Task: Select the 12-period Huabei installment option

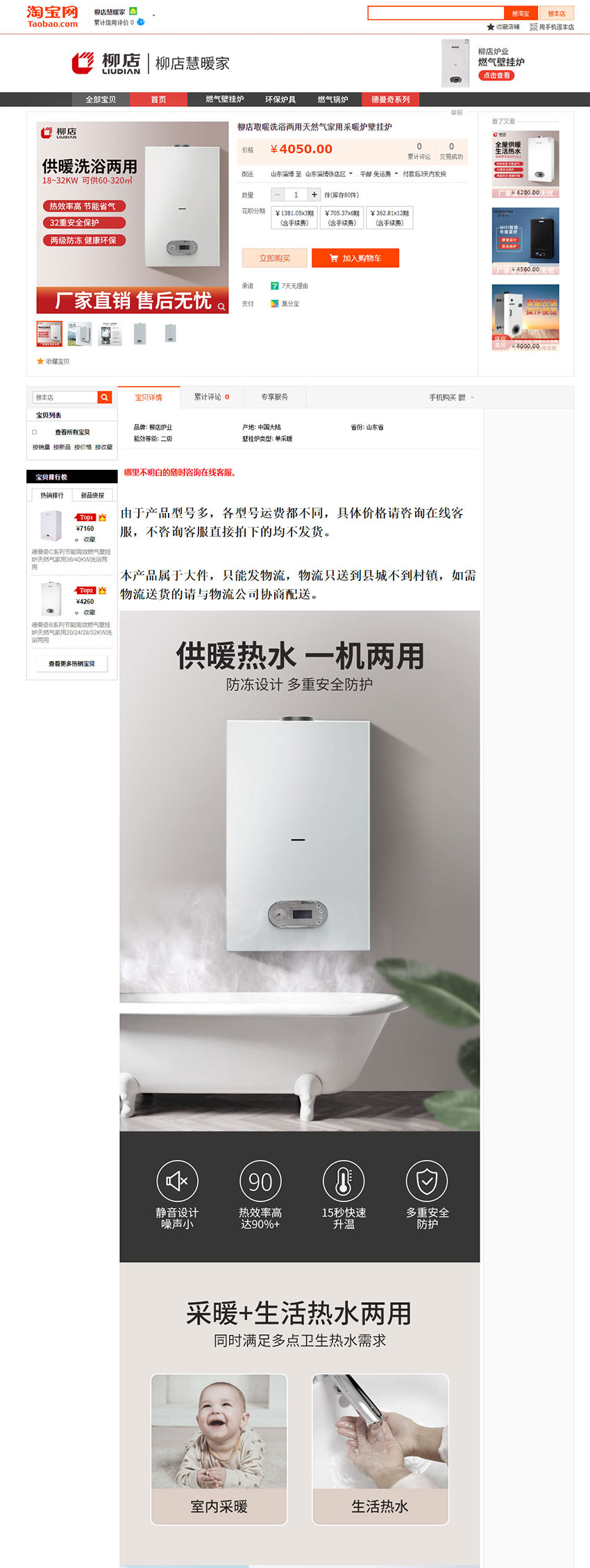Action: [389, 218]
